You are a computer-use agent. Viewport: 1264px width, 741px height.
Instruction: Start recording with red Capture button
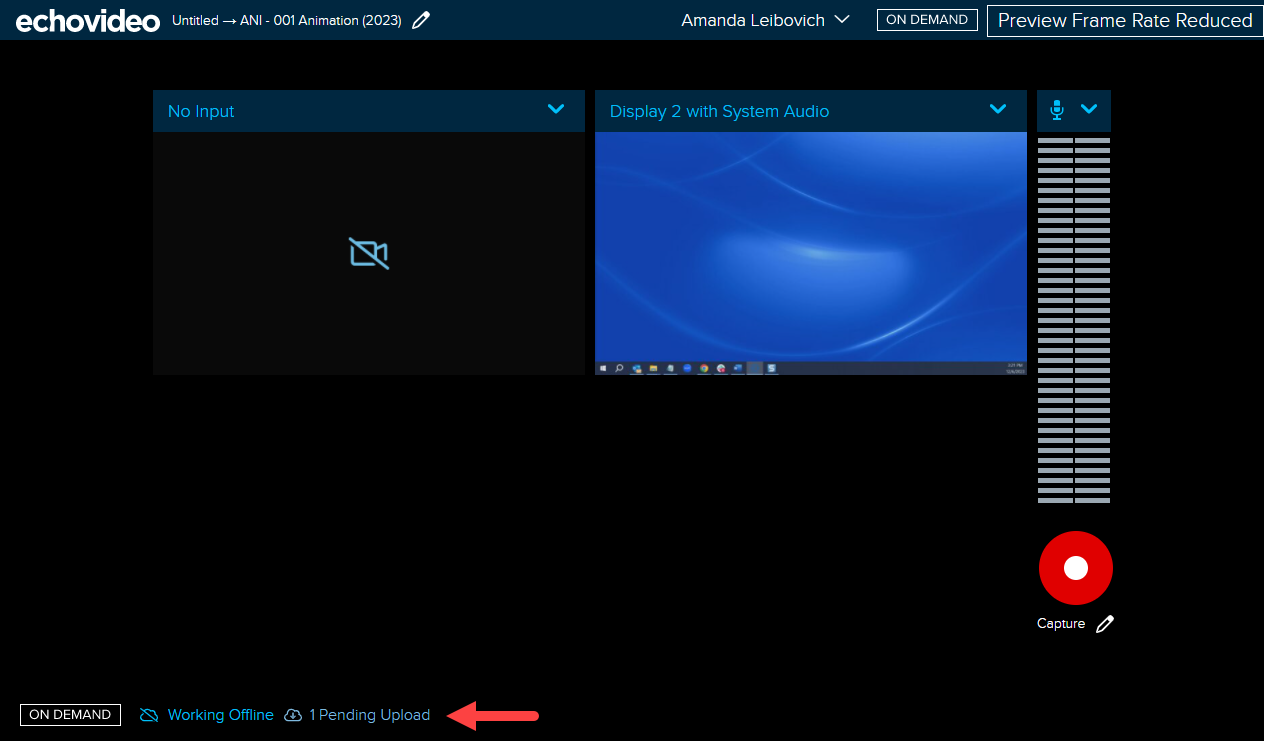(x=1076, y=568)
